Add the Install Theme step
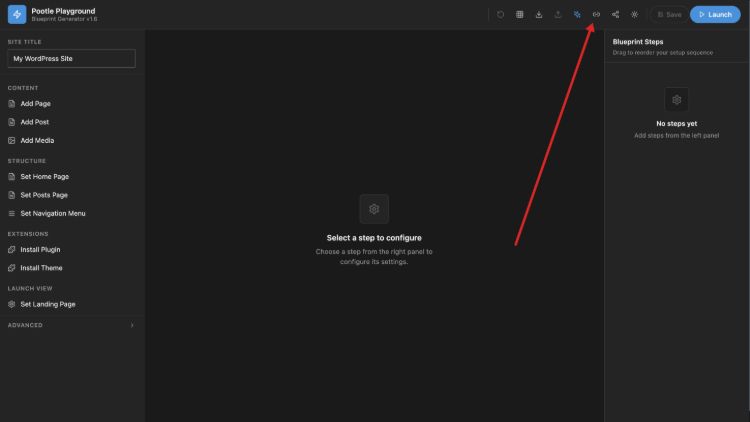750x422 pixels. click(71, 268)
